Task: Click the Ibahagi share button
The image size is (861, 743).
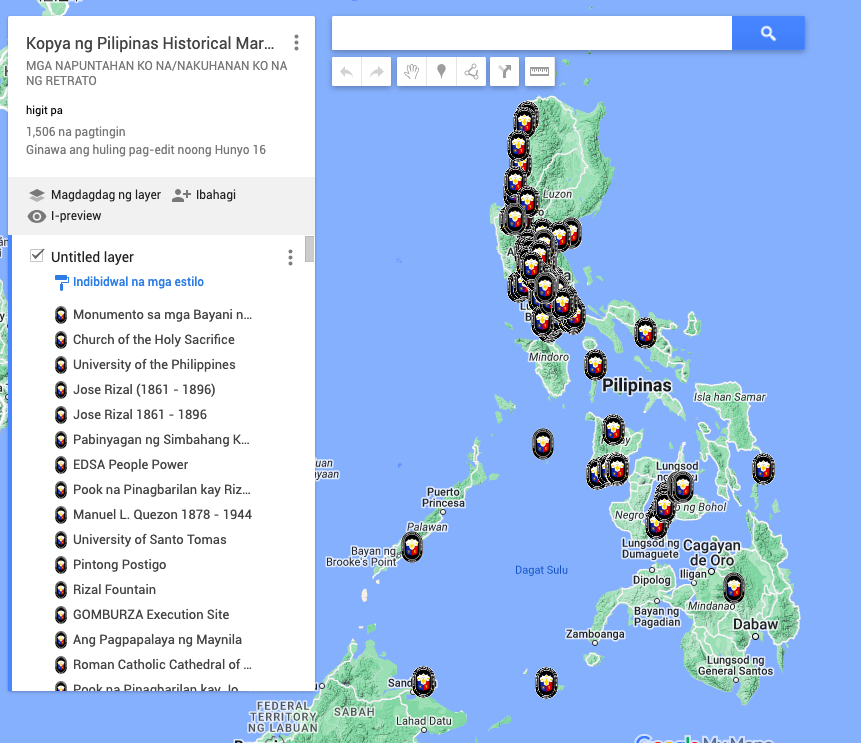Action: tap(204, 195)
